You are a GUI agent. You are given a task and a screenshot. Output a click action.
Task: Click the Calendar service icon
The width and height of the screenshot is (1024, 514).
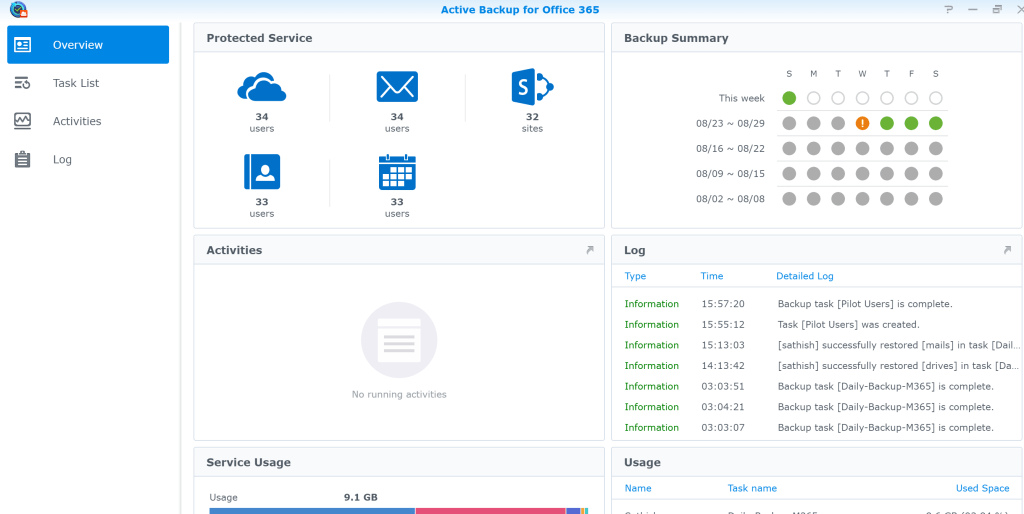[x=397, y=172]
